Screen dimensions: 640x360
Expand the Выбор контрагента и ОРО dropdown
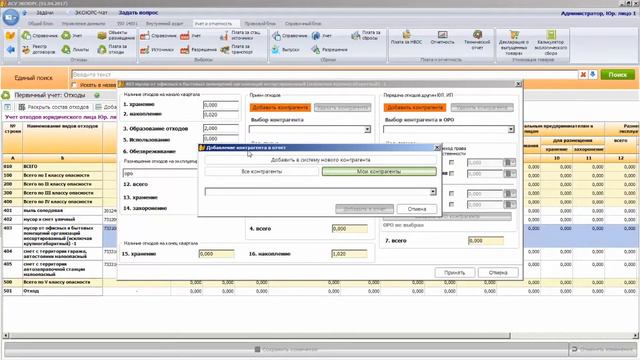tap(511, 129)
